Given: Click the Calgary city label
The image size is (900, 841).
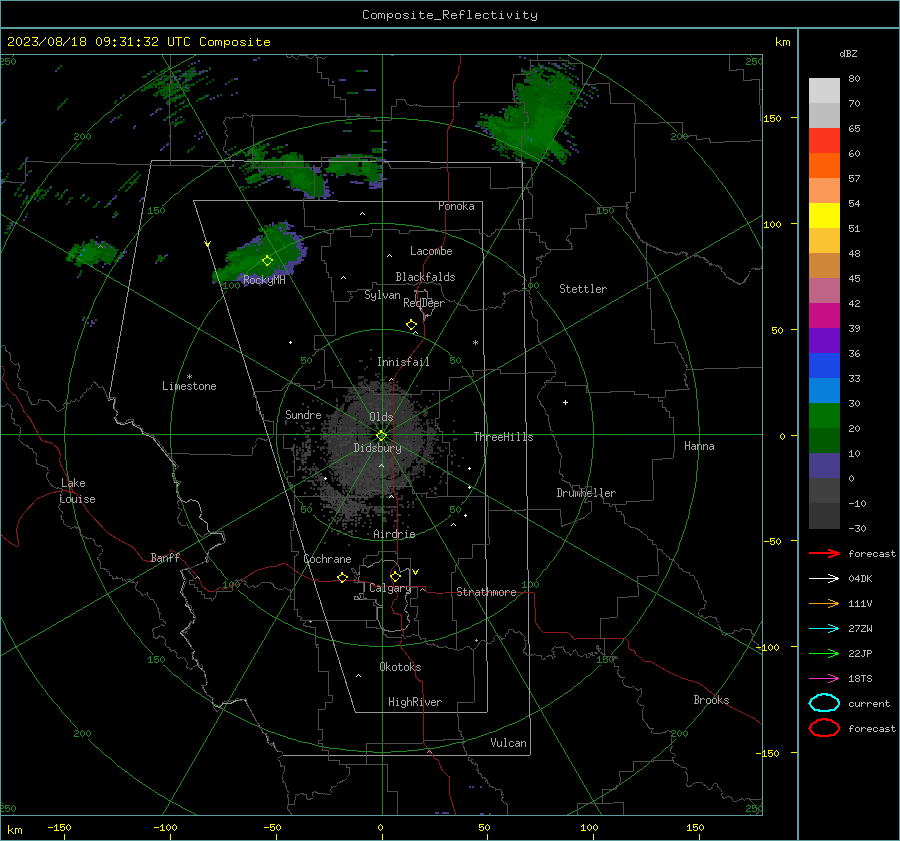Looking at the screenshot, I should tap(390, 588).
